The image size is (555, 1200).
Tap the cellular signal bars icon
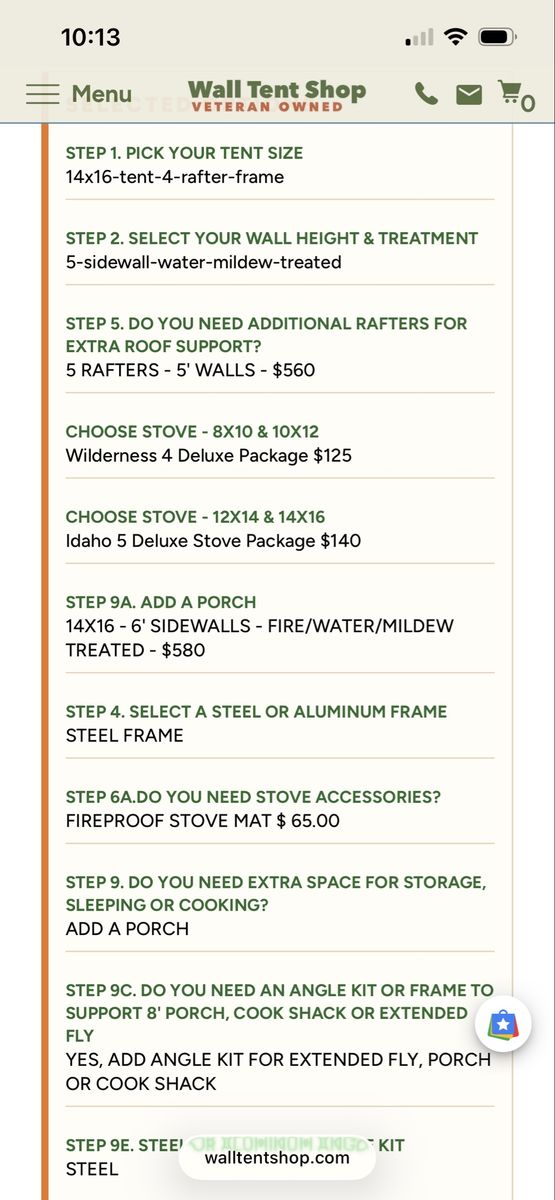[x=420, y=38]
